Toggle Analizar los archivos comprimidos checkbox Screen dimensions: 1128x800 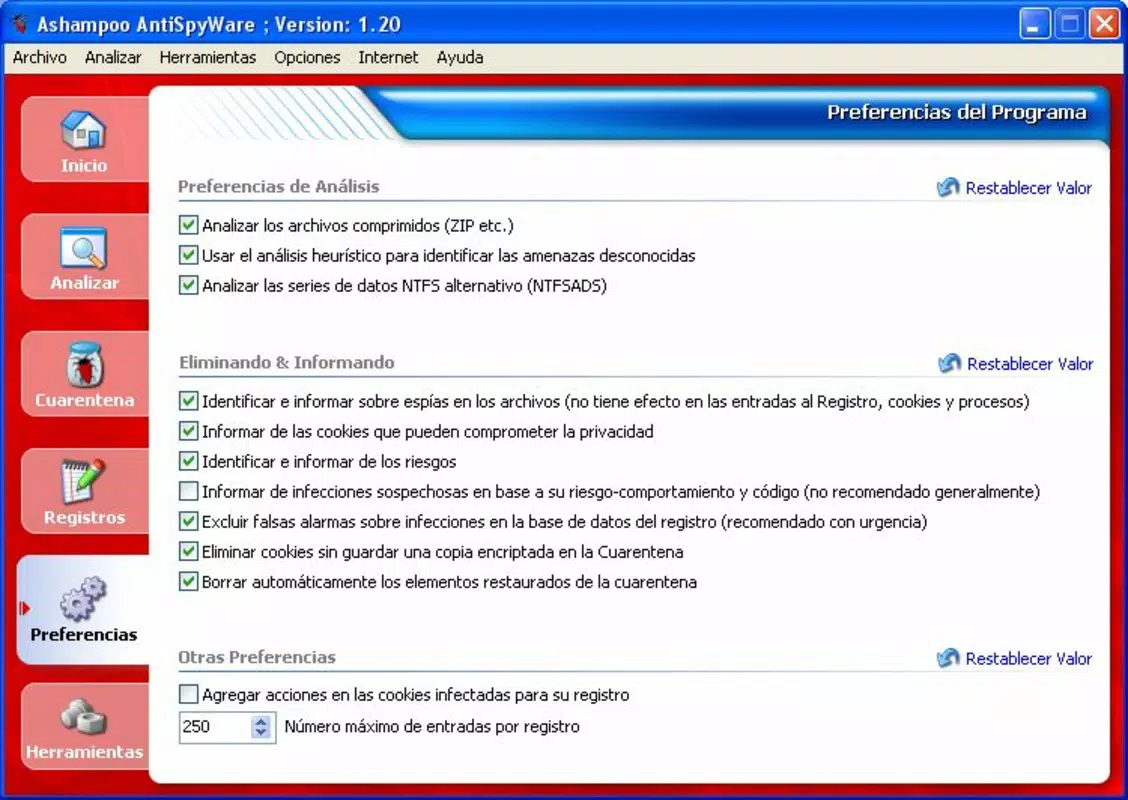coord(188,225)
